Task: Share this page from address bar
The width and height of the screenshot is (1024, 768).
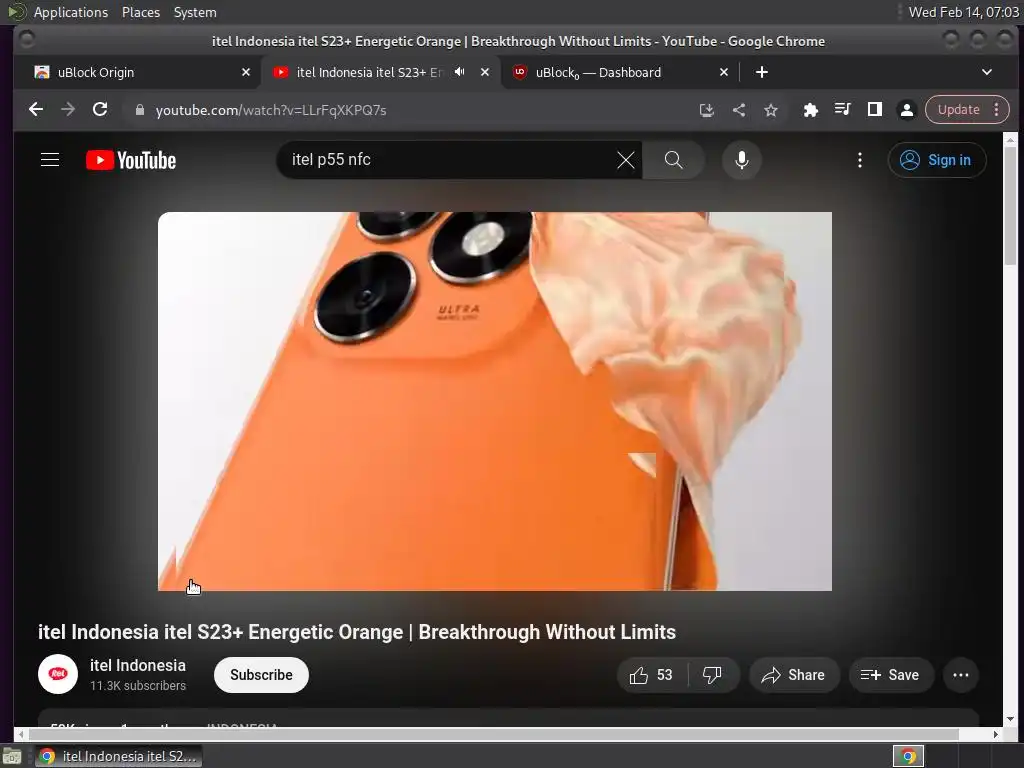Action: [739, 110]
